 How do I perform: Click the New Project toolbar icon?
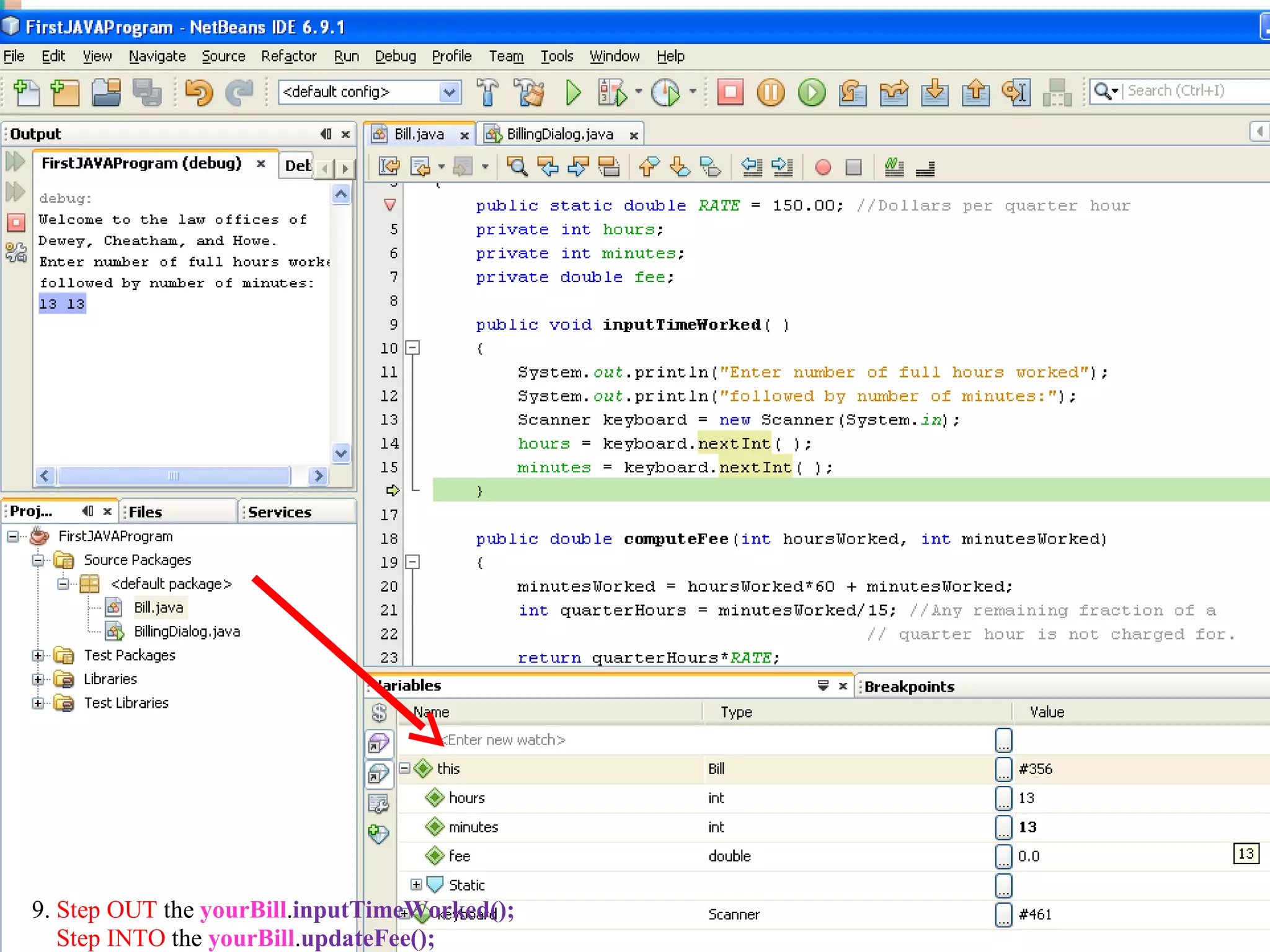[65, 93]
